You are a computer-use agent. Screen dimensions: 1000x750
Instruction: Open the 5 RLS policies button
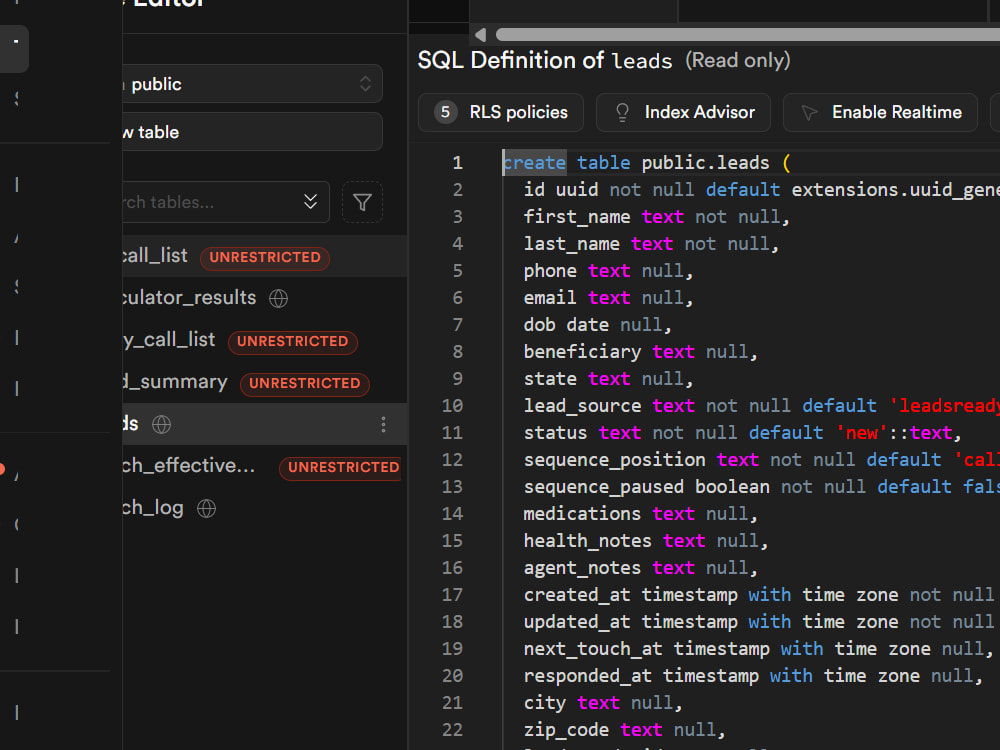(501, 113)
